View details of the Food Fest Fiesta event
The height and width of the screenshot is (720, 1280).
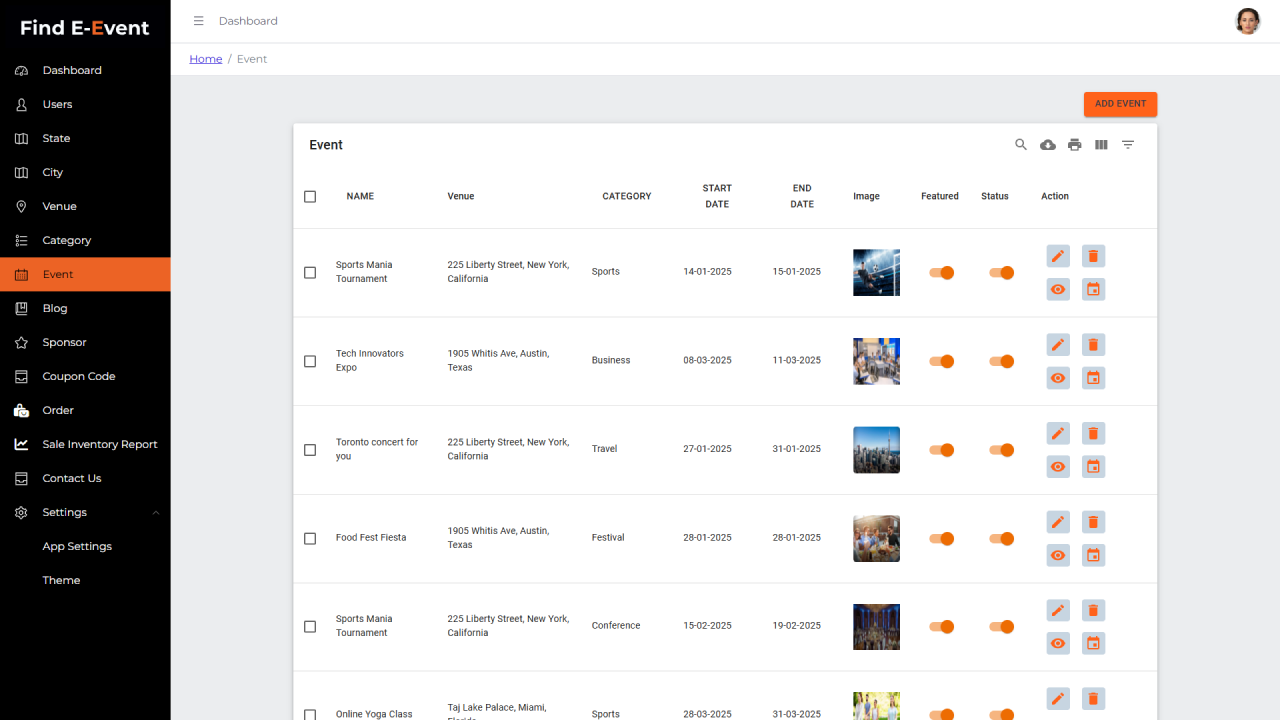(1057, 555)
